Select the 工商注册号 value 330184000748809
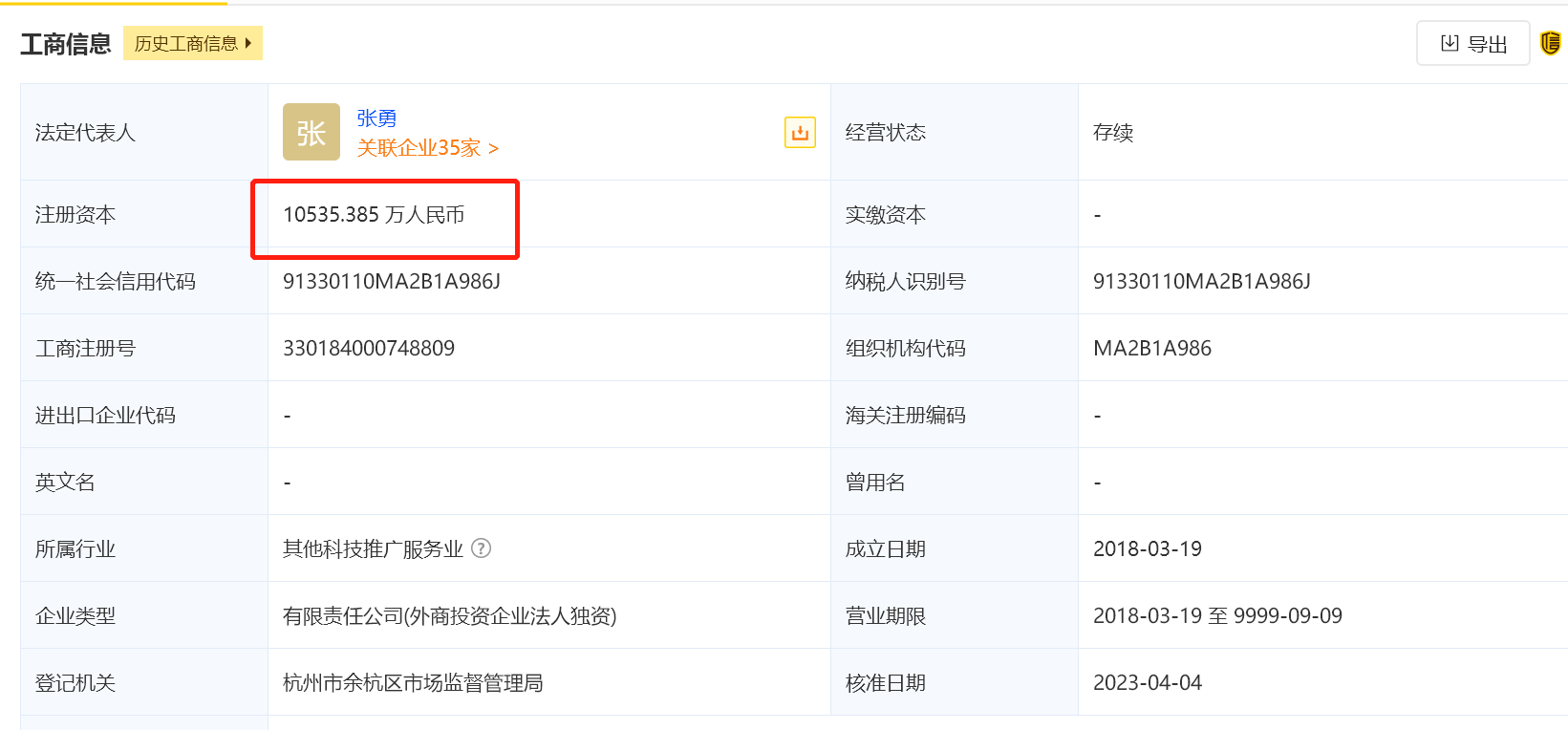Image resolution: width=1568 pixels, height=730 pixels. pos(369,349)
